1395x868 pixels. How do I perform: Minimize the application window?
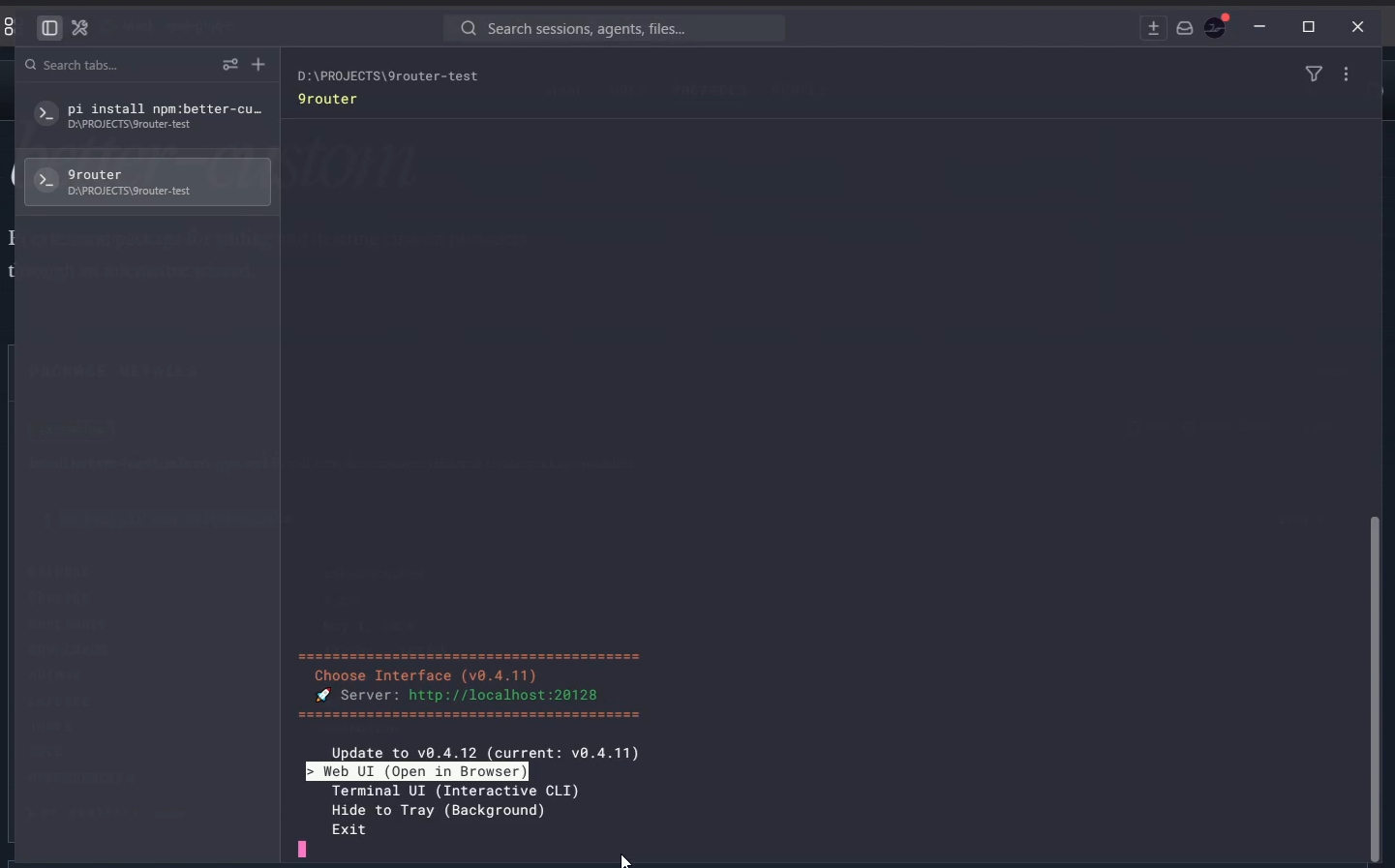coord(1261,28)
